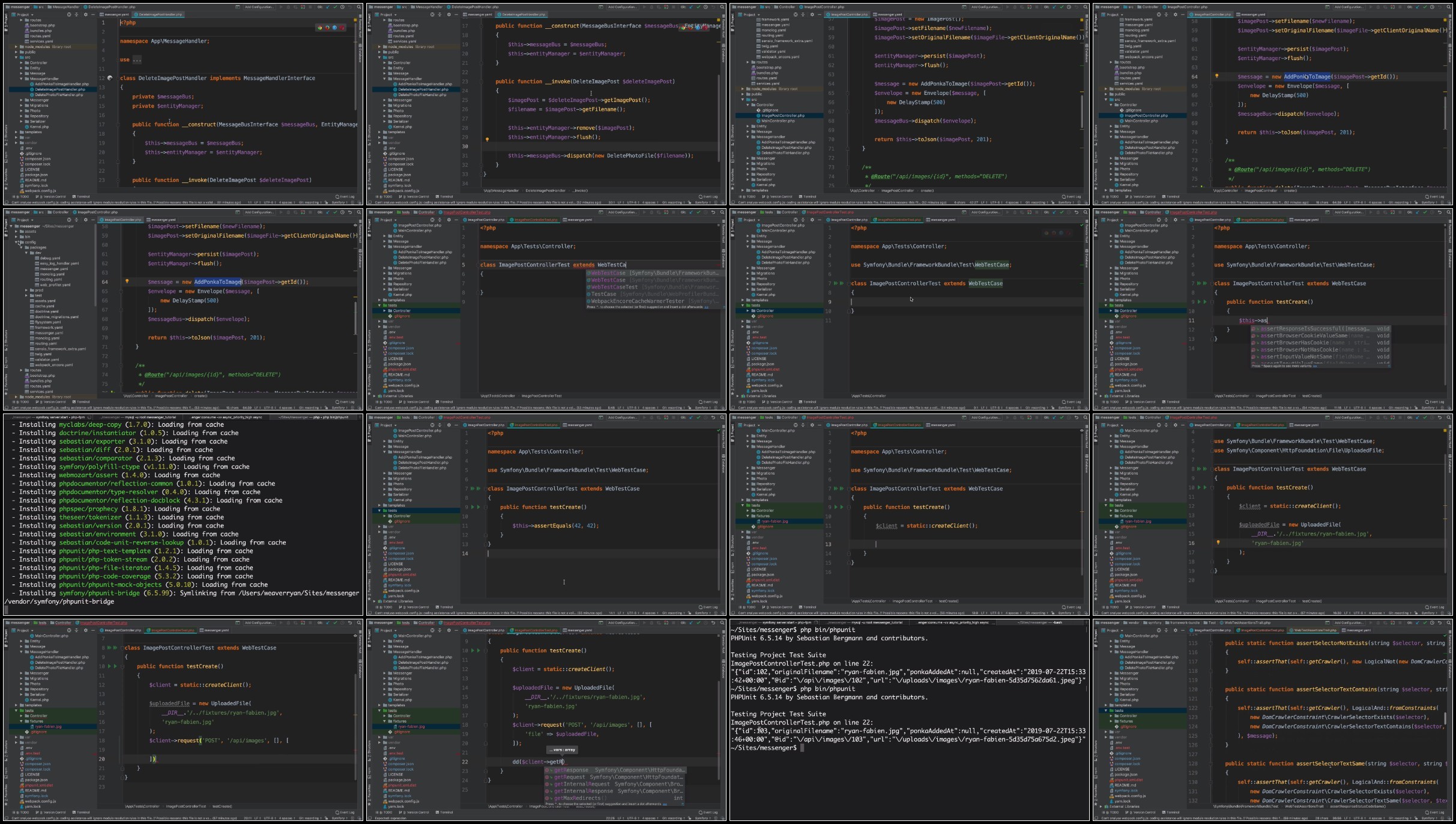
Task: Click Firefox icon in namespace App\MessageHandler frame
Action: coord(327,28)
